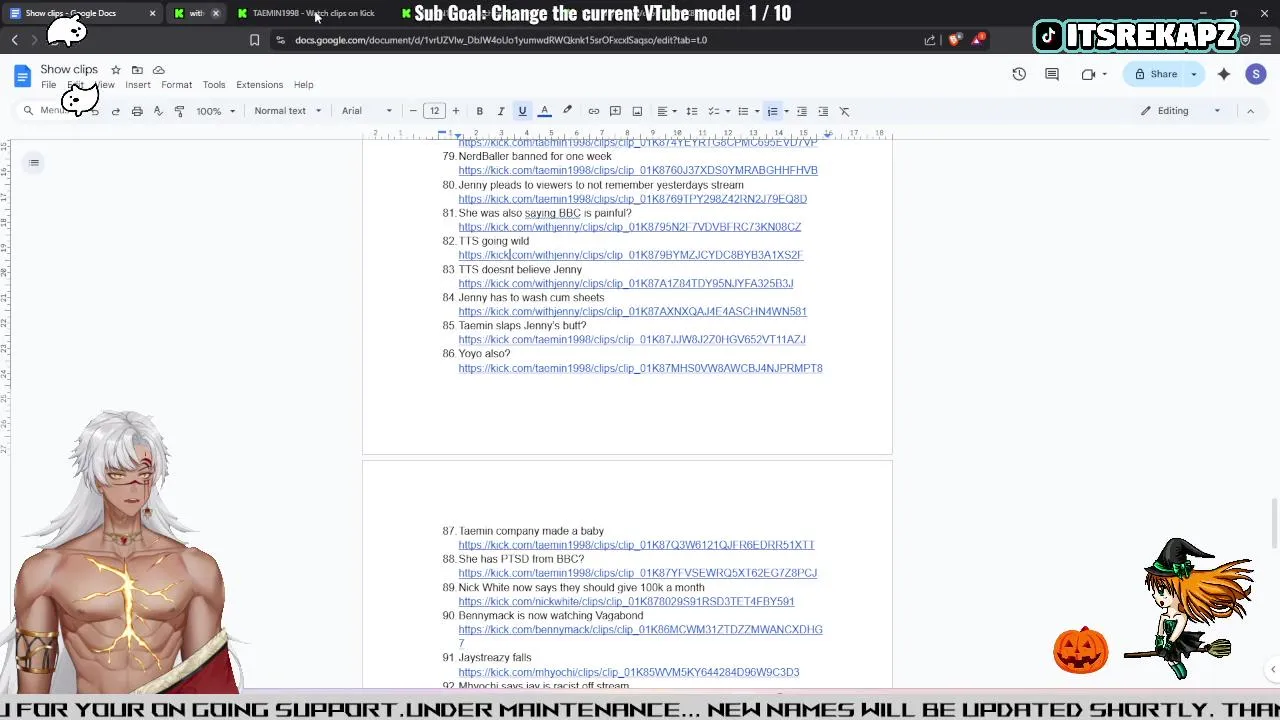
Task: Open link under Taemin company made a baby
Action: tap(636, 545)
